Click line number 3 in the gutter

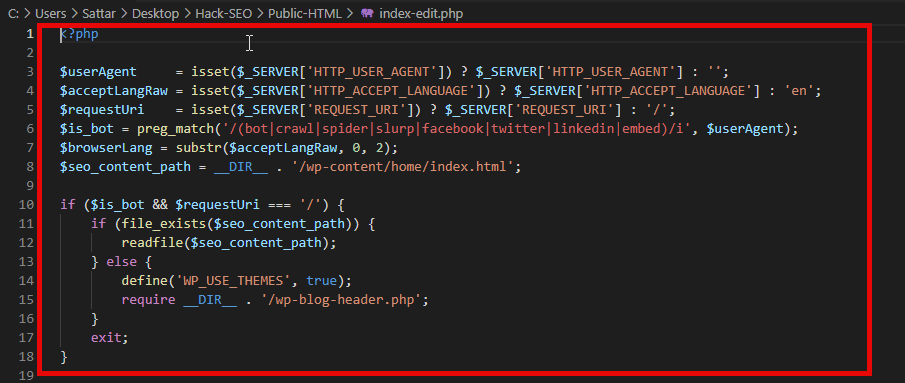click(x=29, y=72)
